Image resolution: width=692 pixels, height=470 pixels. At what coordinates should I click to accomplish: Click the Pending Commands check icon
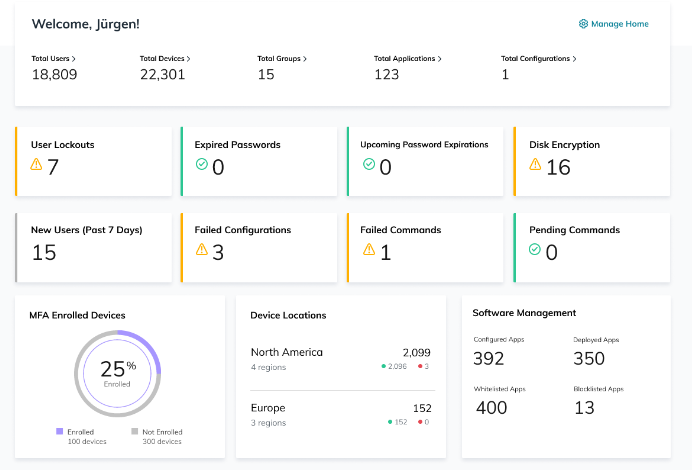(x=535, y=250)
